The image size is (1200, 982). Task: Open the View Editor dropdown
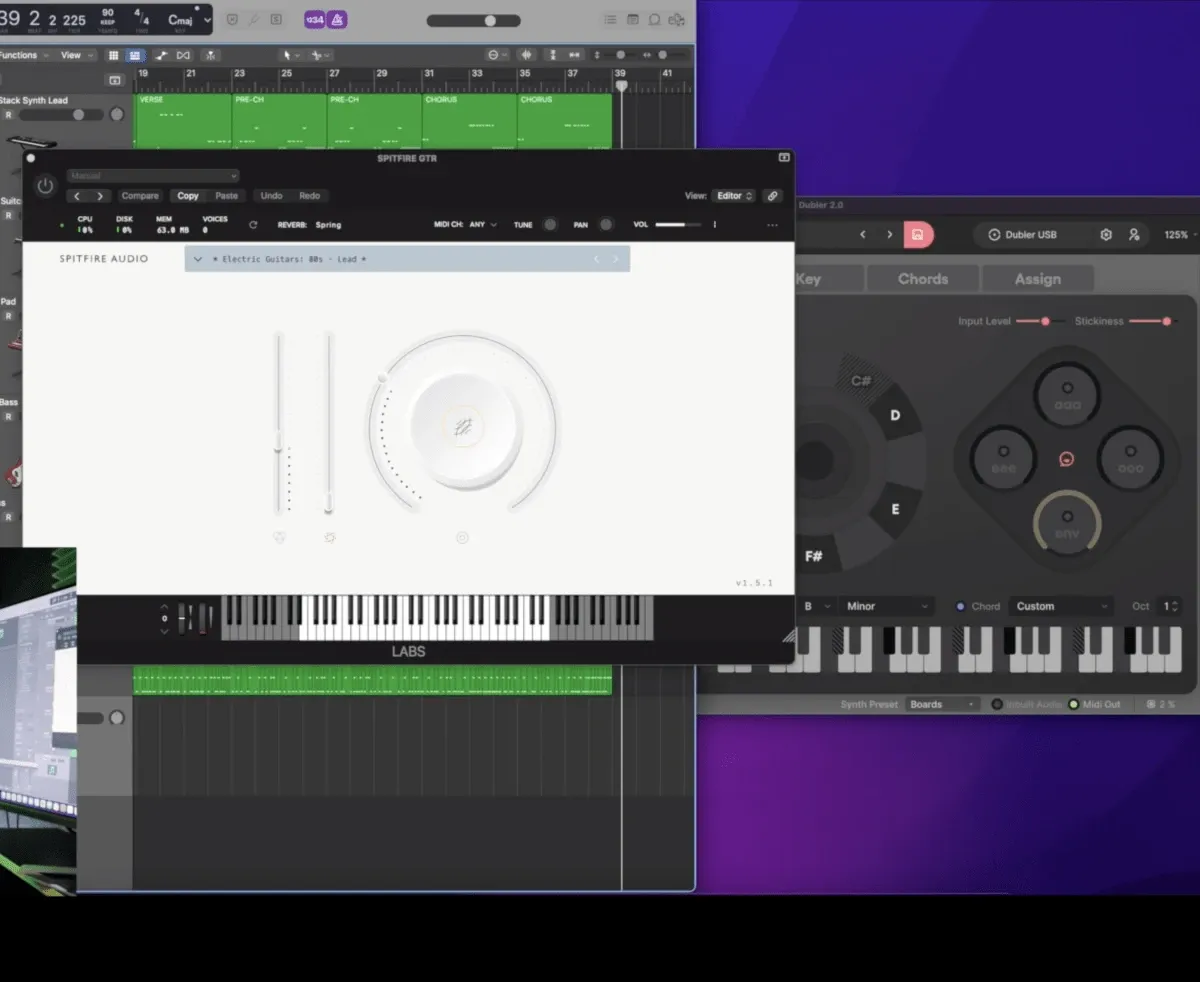click(735, 196)
